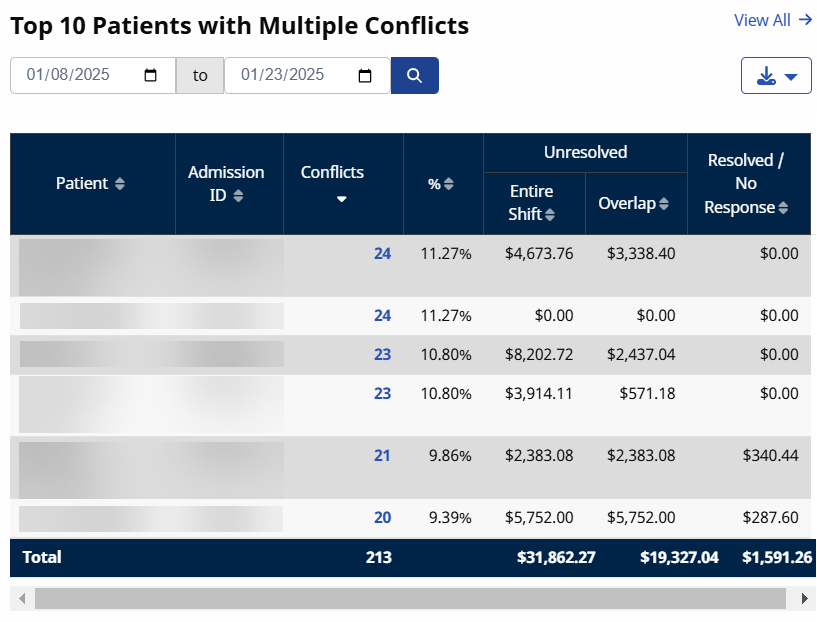This screenshot has width=817, height=622.
Task: Sort table by Patient column
Action: coord(120,184)
